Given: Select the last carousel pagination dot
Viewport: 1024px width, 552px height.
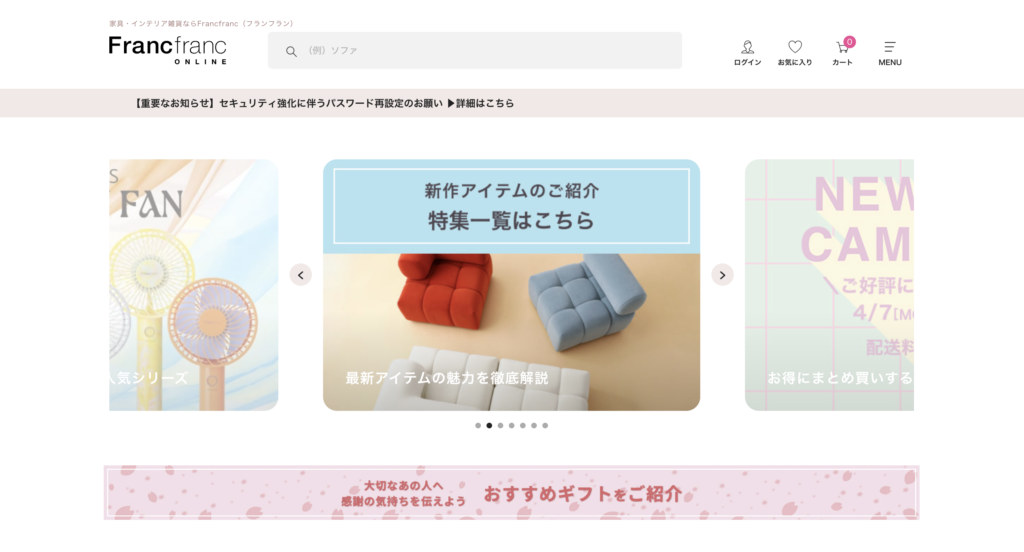Looking at the screenshot, I should [545, 425].
